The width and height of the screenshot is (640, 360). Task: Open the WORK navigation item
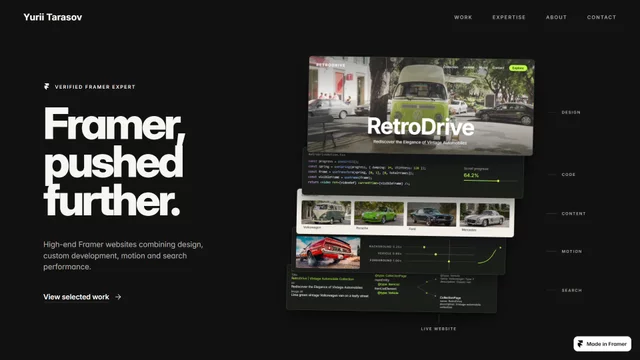click(x=463, y=17)
